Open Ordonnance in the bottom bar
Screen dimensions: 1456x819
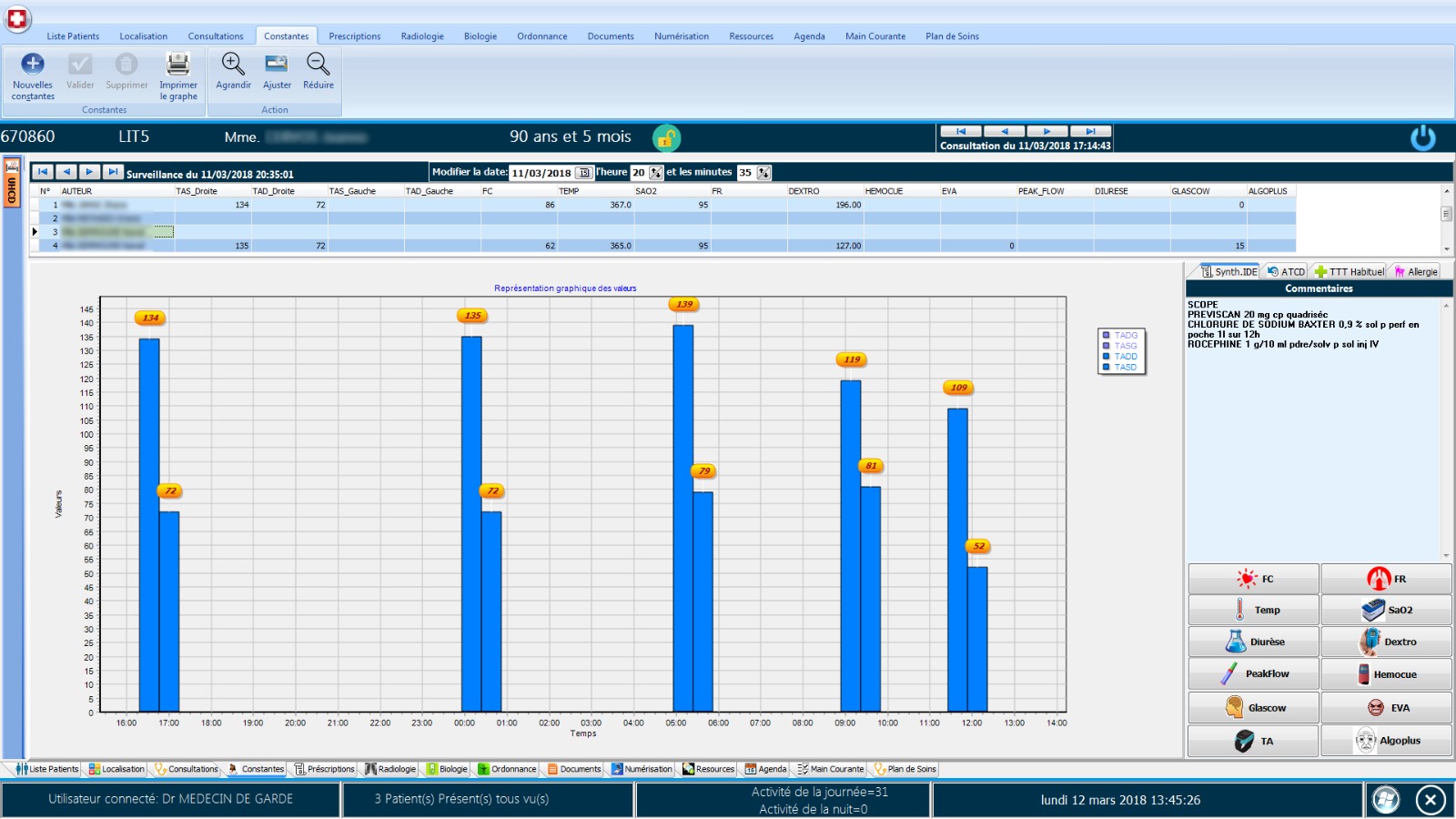click(x=507, y=769)
